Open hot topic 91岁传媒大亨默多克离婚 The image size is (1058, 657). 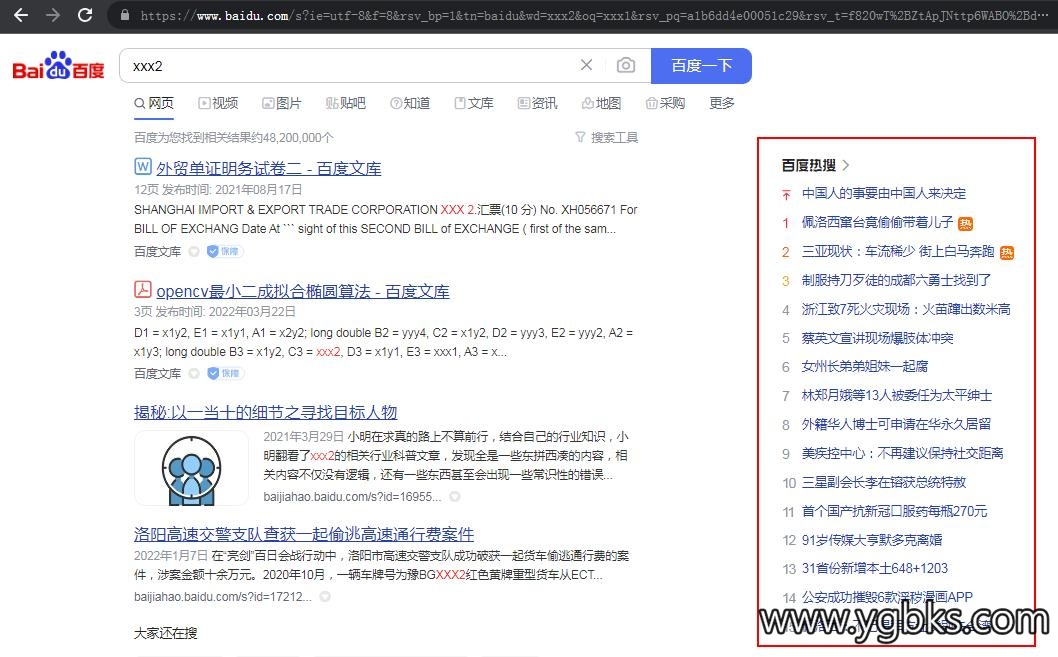[x=872, y=540]
